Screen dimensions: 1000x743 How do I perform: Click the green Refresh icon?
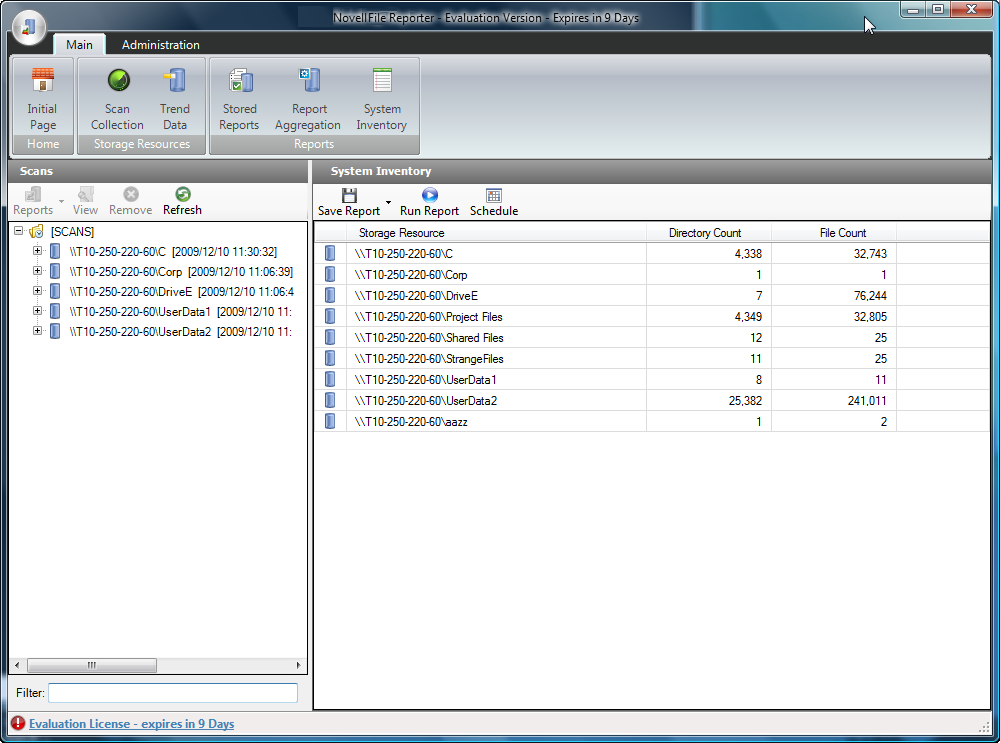182,194
